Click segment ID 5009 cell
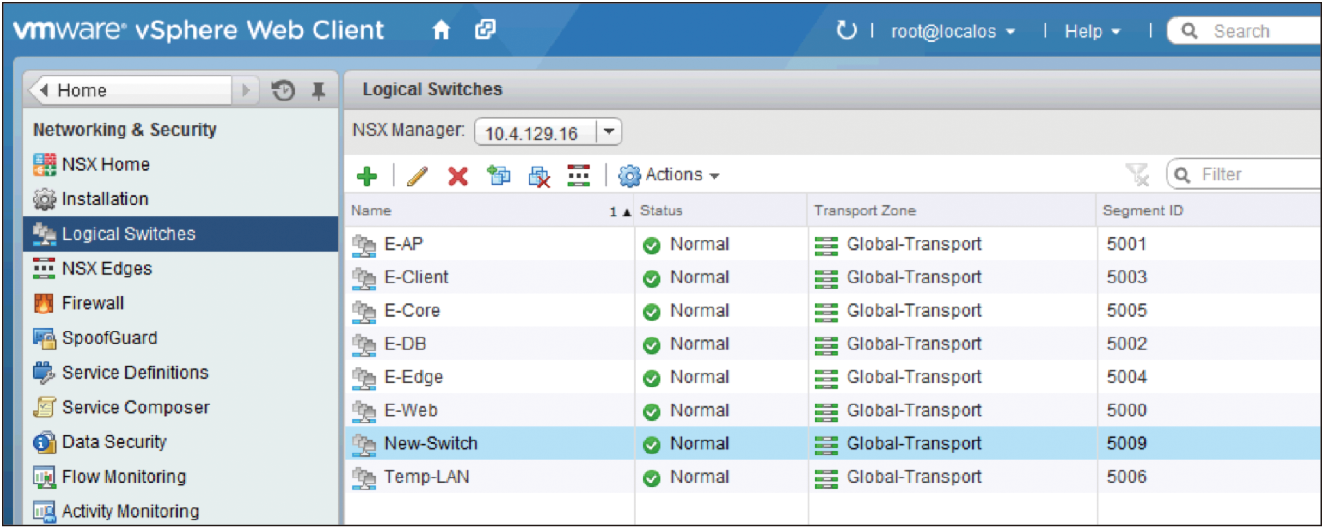This screenshot has width=1325, height=530. click(1127, 443)
